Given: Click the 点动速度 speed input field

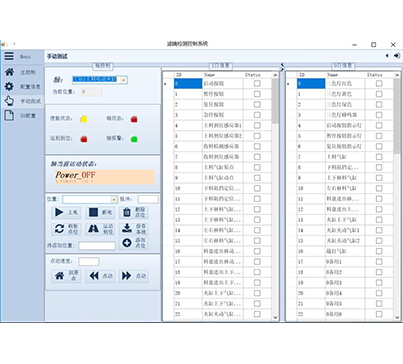Looking at the screenshot, I should [89, 261].
